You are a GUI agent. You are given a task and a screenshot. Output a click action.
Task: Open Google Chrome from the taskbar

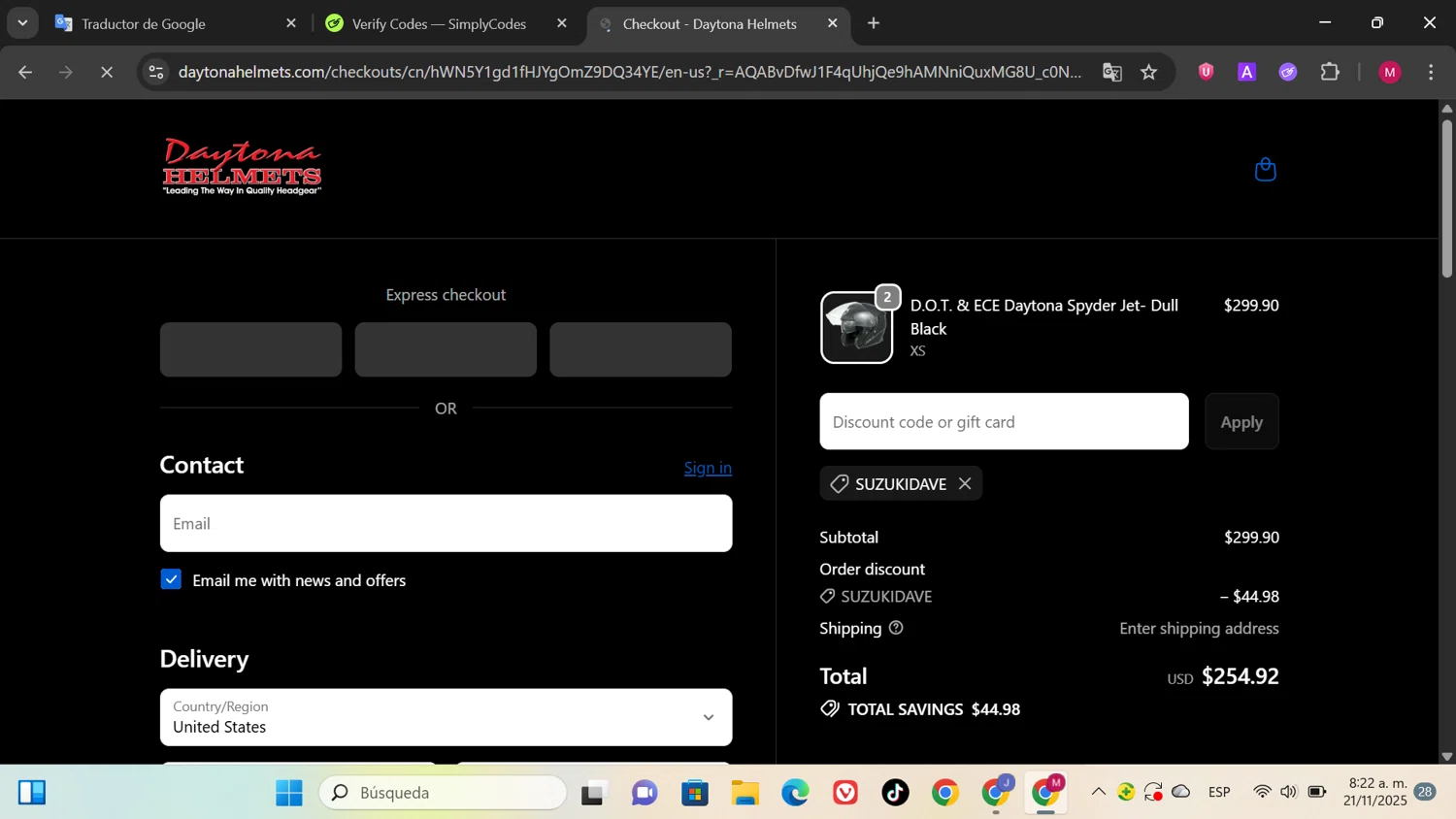(945, 793)
